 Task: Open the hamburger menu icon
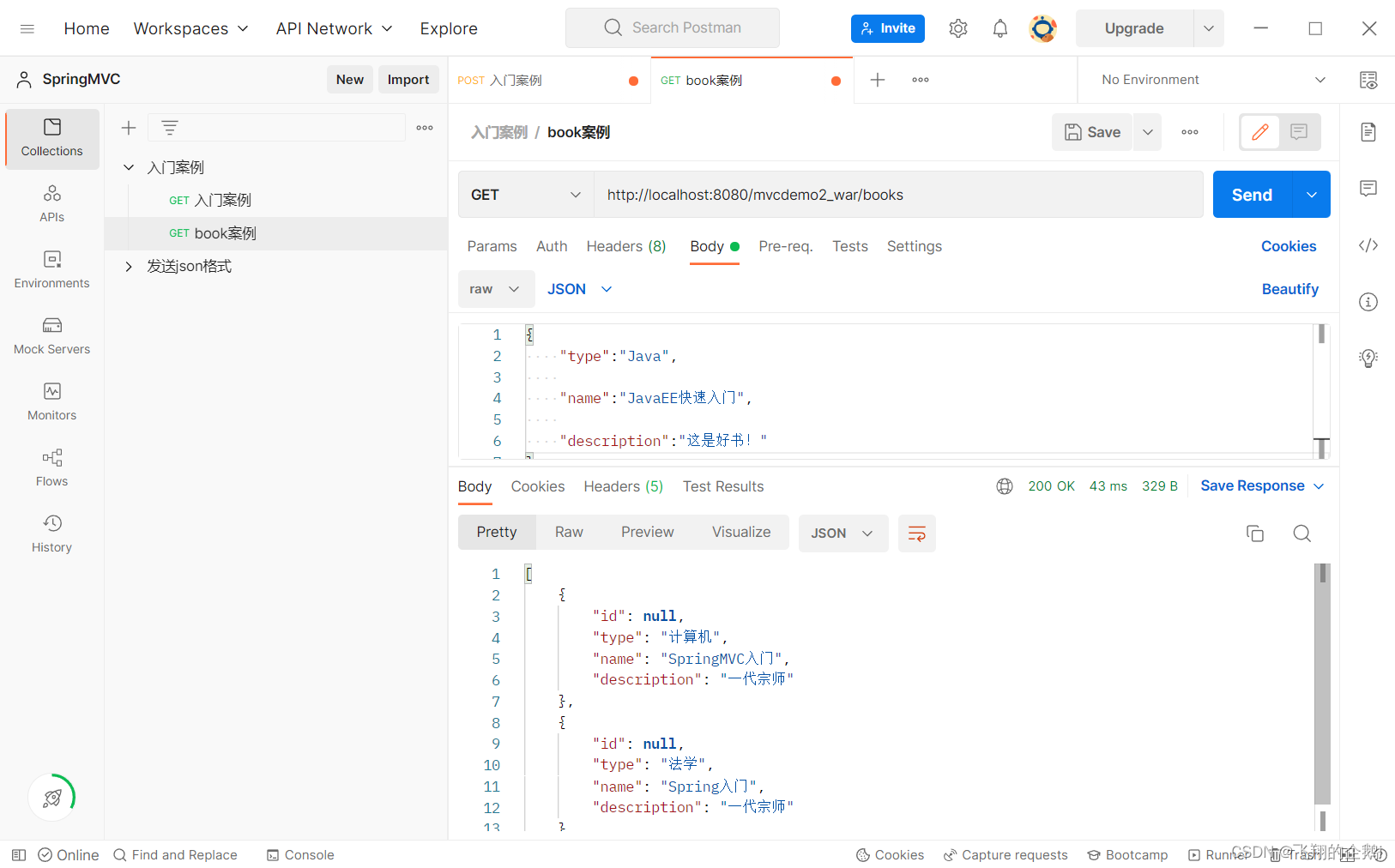coord(27,28)
